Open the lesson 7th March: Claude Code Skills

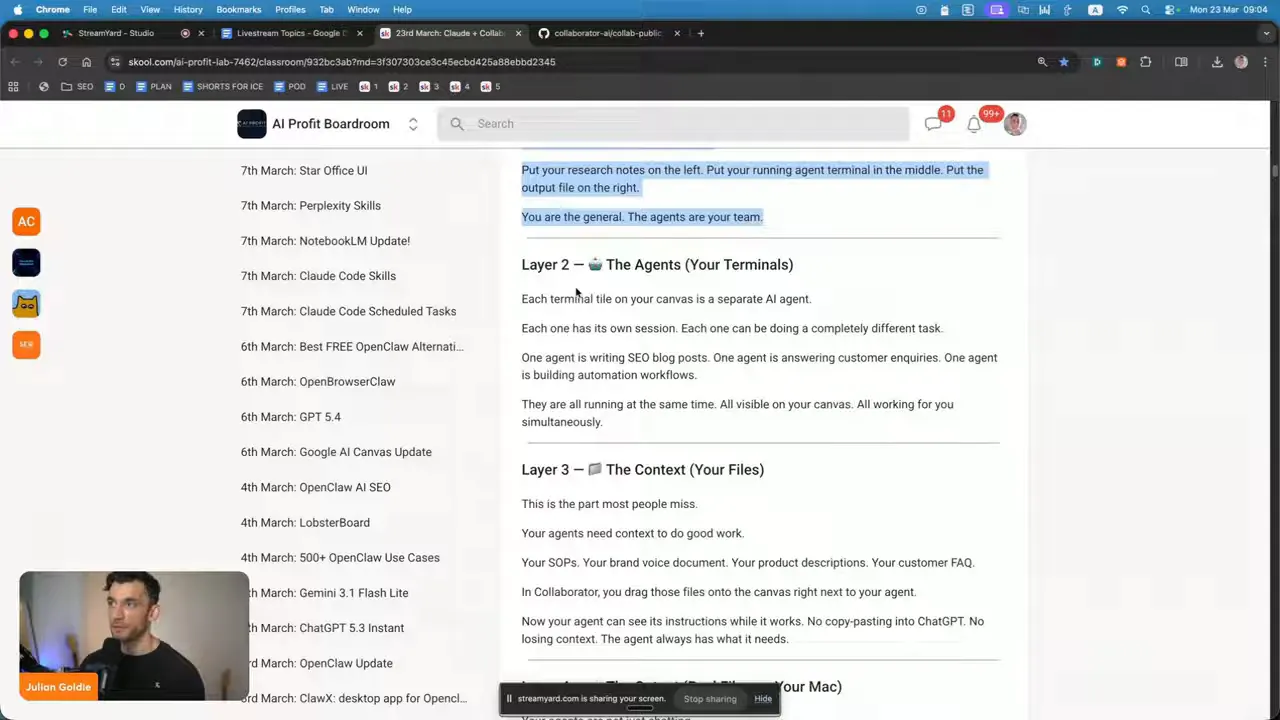click(x=318, y=276)
